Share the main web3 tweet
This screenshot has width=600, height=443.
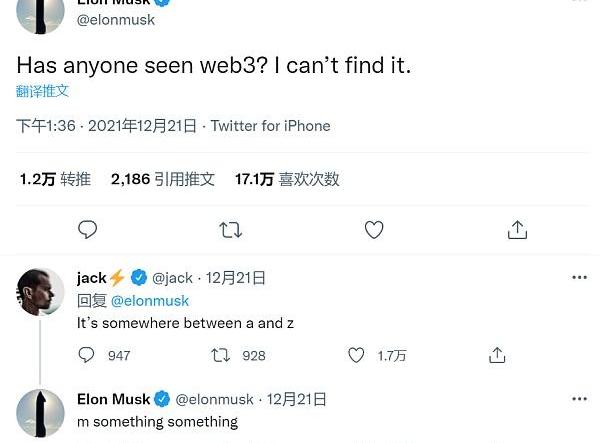[x=517, y=230]
